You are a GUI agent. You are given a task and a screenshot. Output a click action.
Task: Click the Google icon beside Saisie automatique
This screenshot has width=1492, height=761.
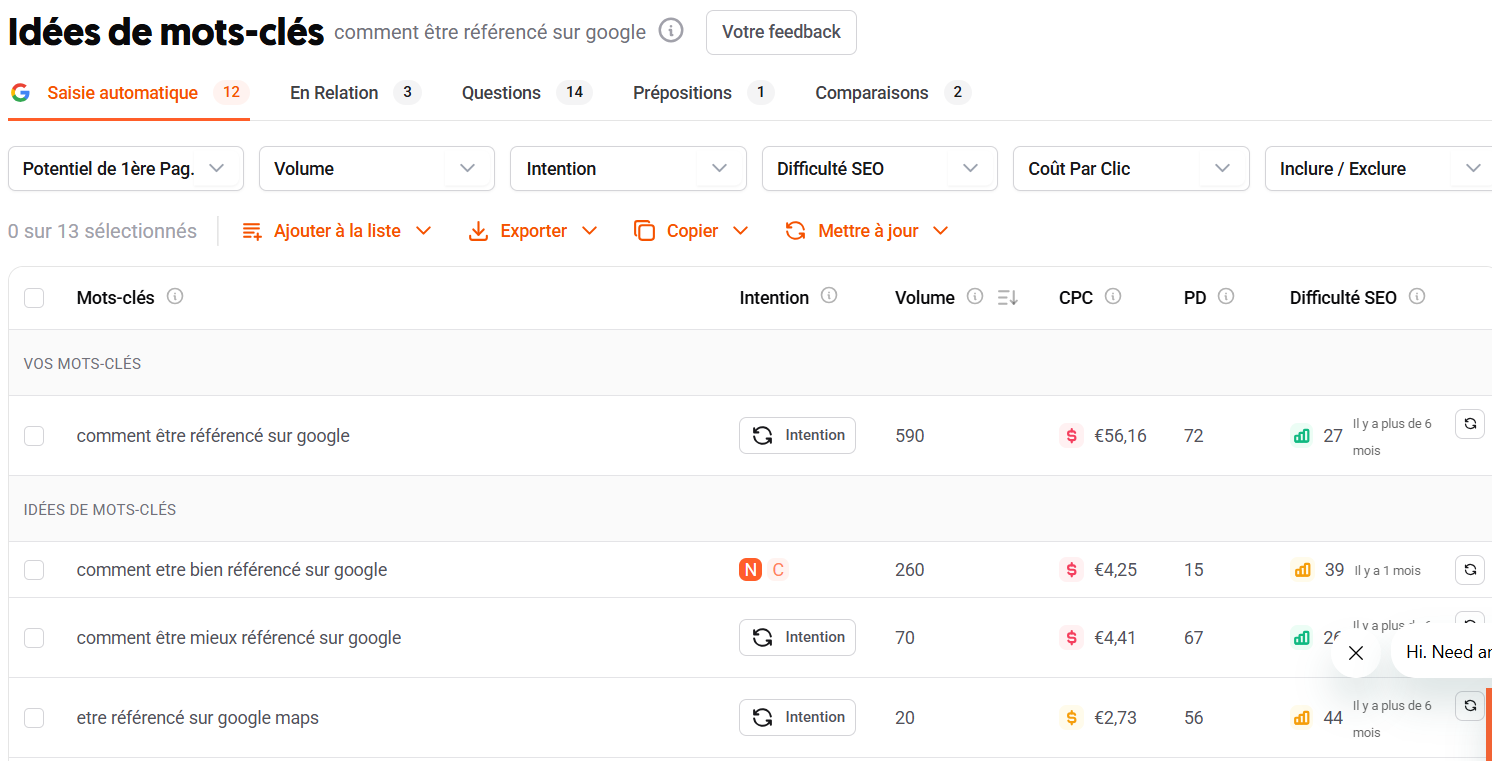click(x=20, y=92)
